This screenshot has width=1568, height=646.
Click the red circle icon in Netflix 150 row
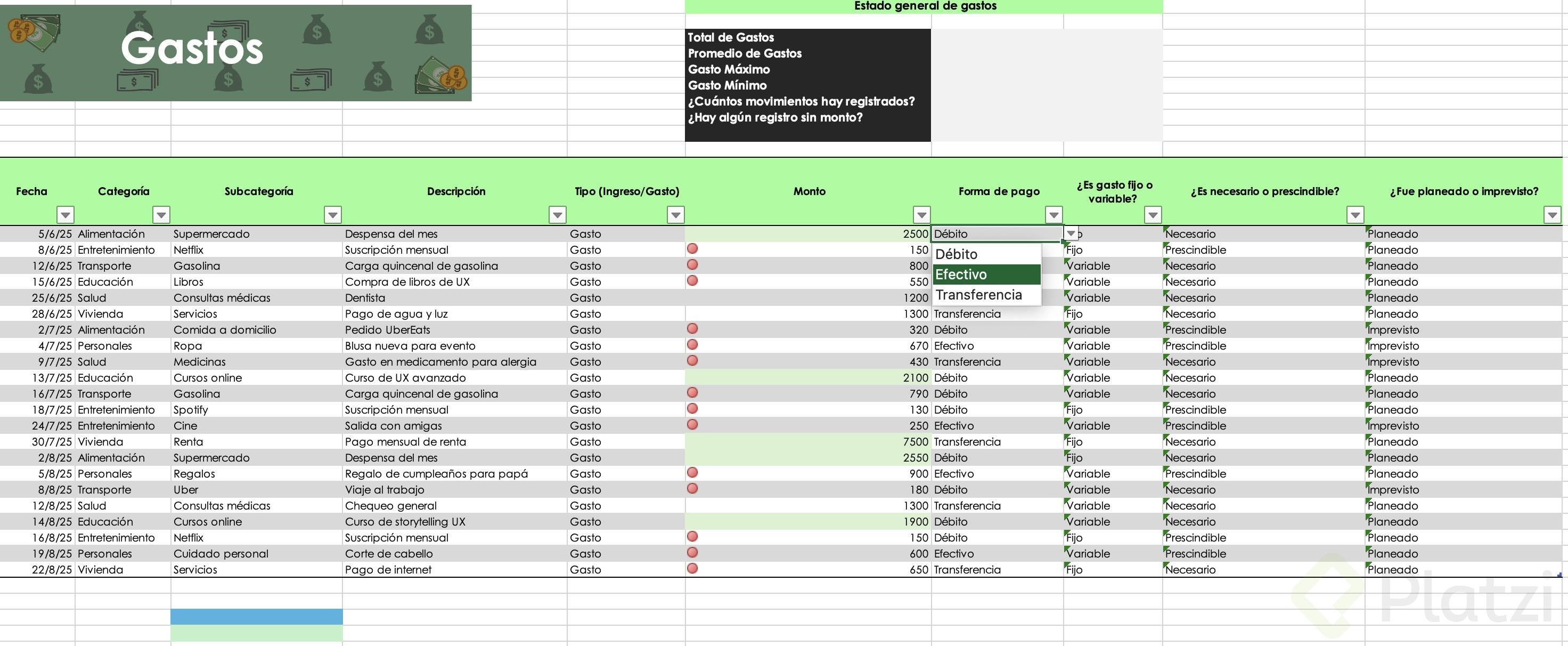coord(692,249)
